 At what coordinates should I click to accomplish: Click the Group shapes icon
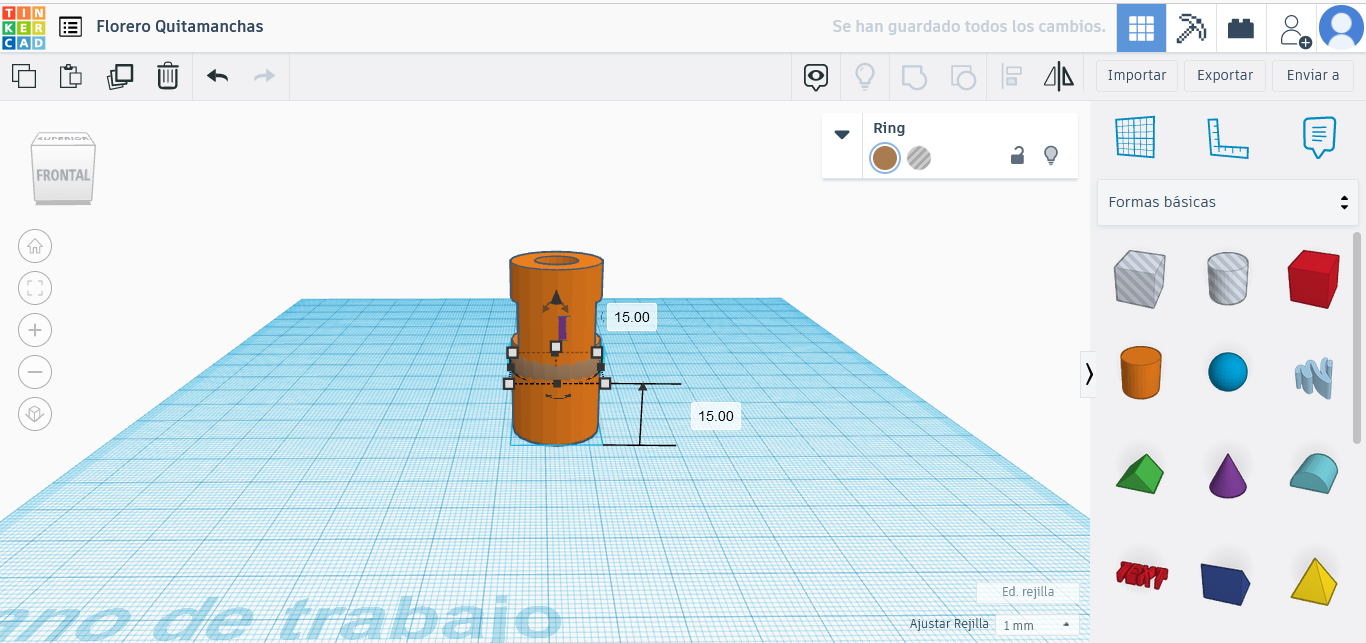914,76
